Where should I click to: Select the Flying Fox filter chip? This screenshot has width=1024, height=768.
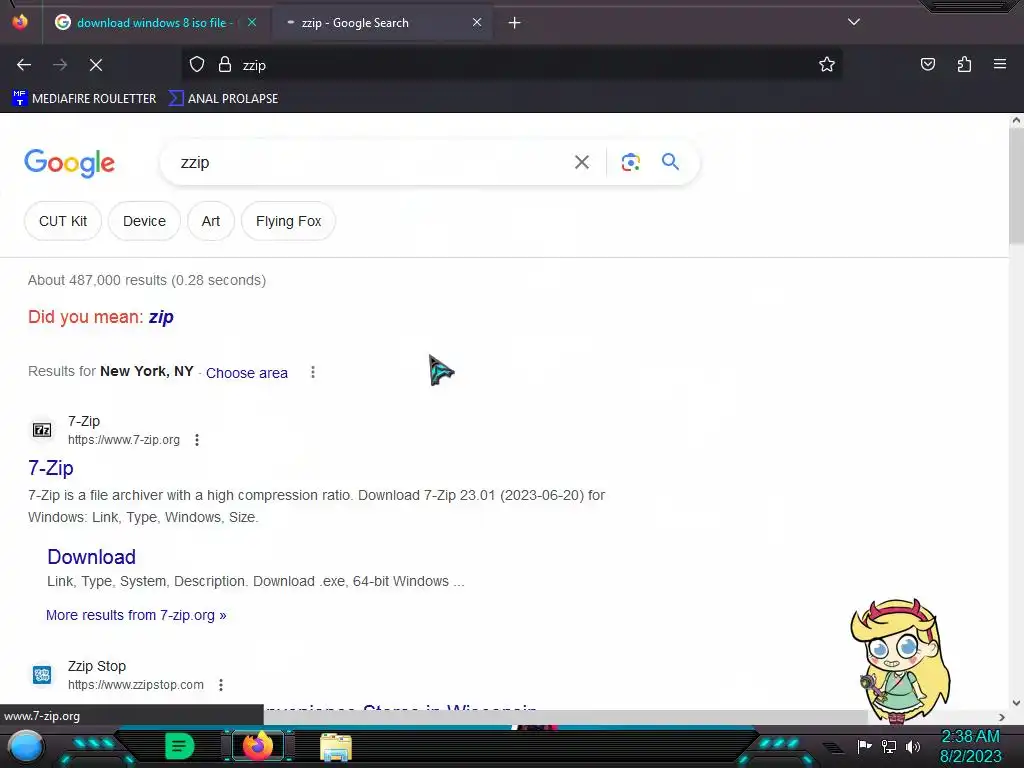(x=289, y=221)
